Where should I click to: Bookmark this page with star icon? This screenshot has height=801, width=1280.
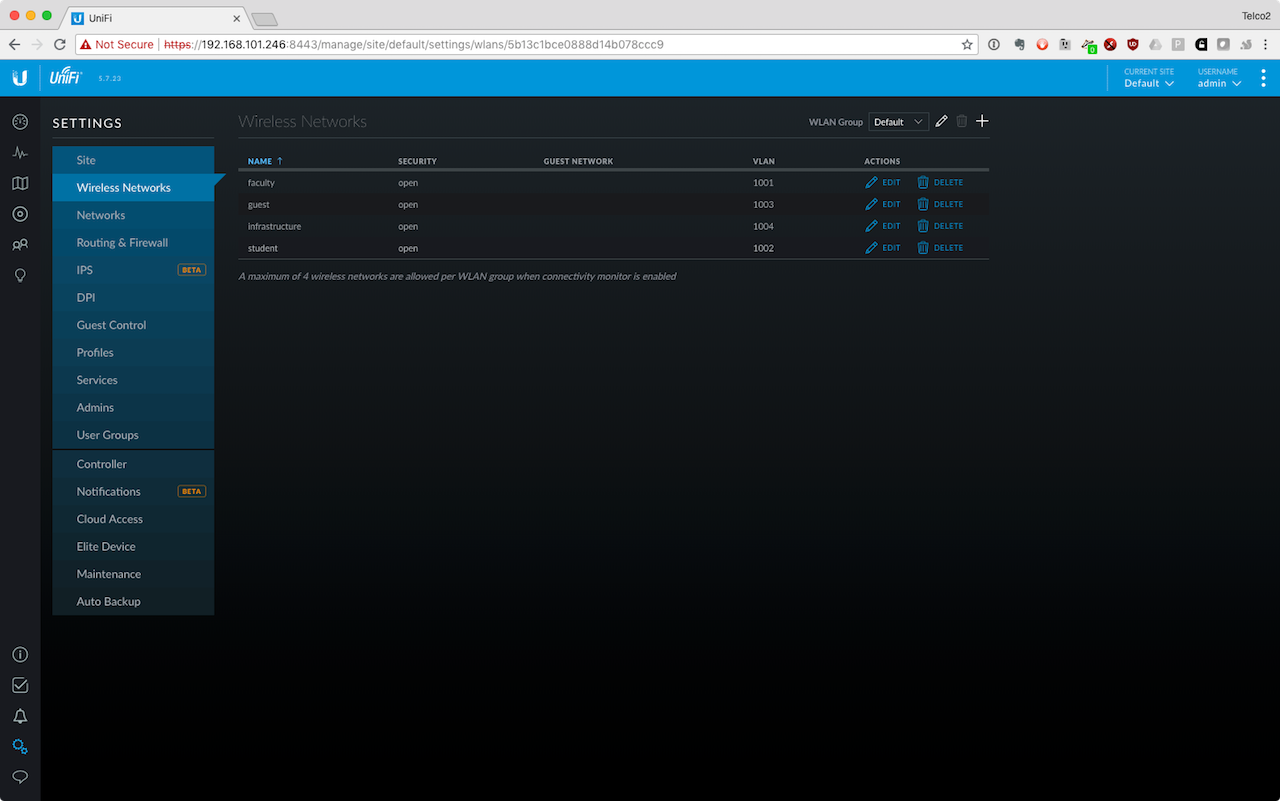click(x=967, y=44)
